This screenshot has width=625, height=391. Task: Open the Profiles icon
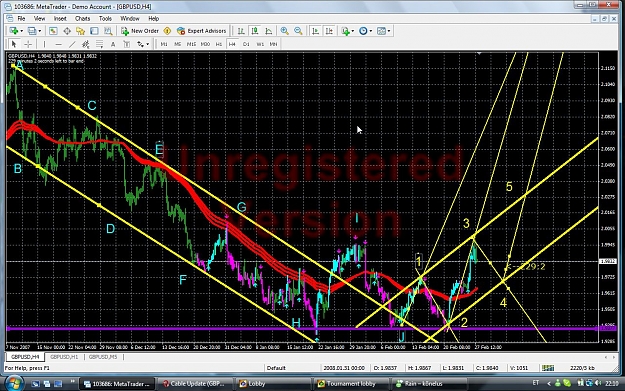[32, 31]
